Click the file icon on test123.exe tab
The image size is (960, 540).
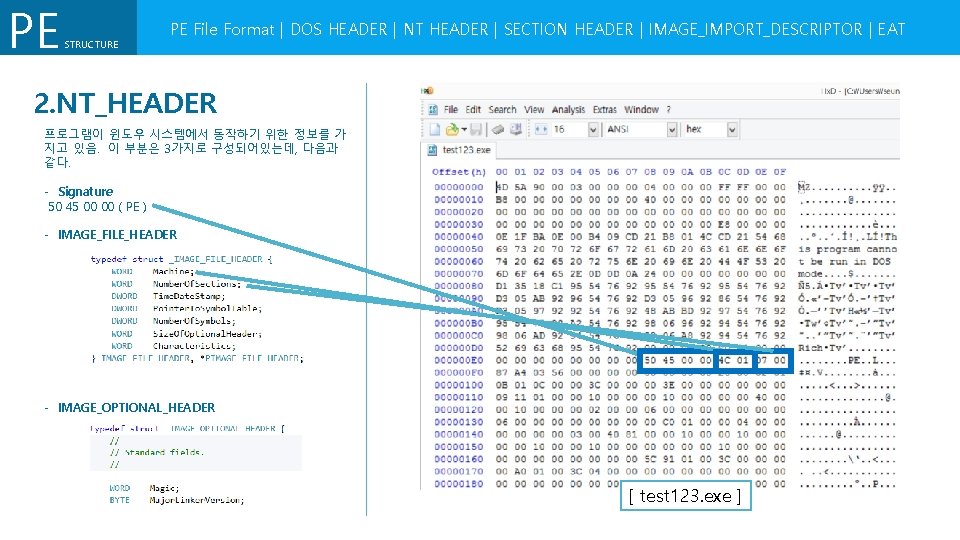tap(432, 150)
